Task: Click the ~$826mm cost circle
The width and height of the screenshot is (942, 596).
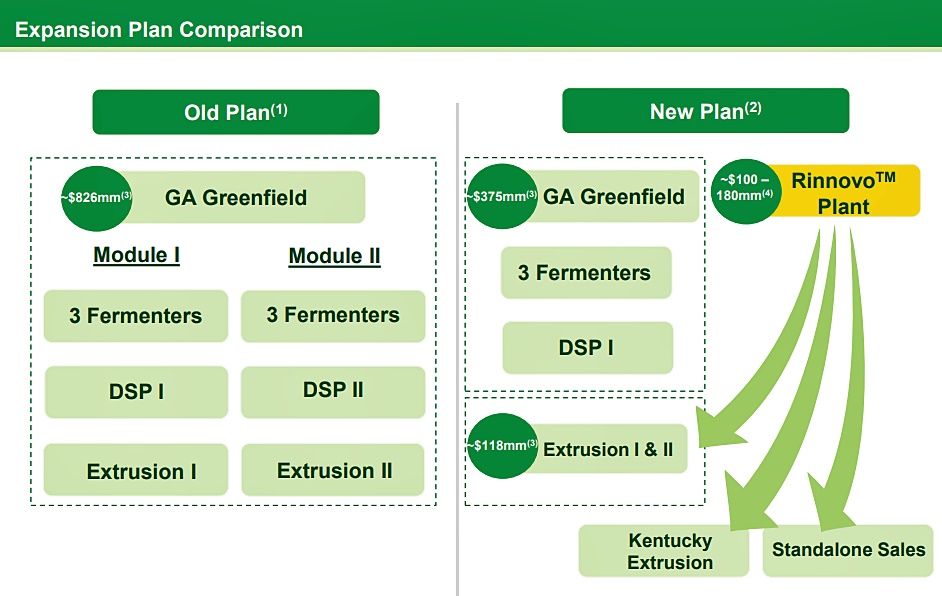Action: 96,198
